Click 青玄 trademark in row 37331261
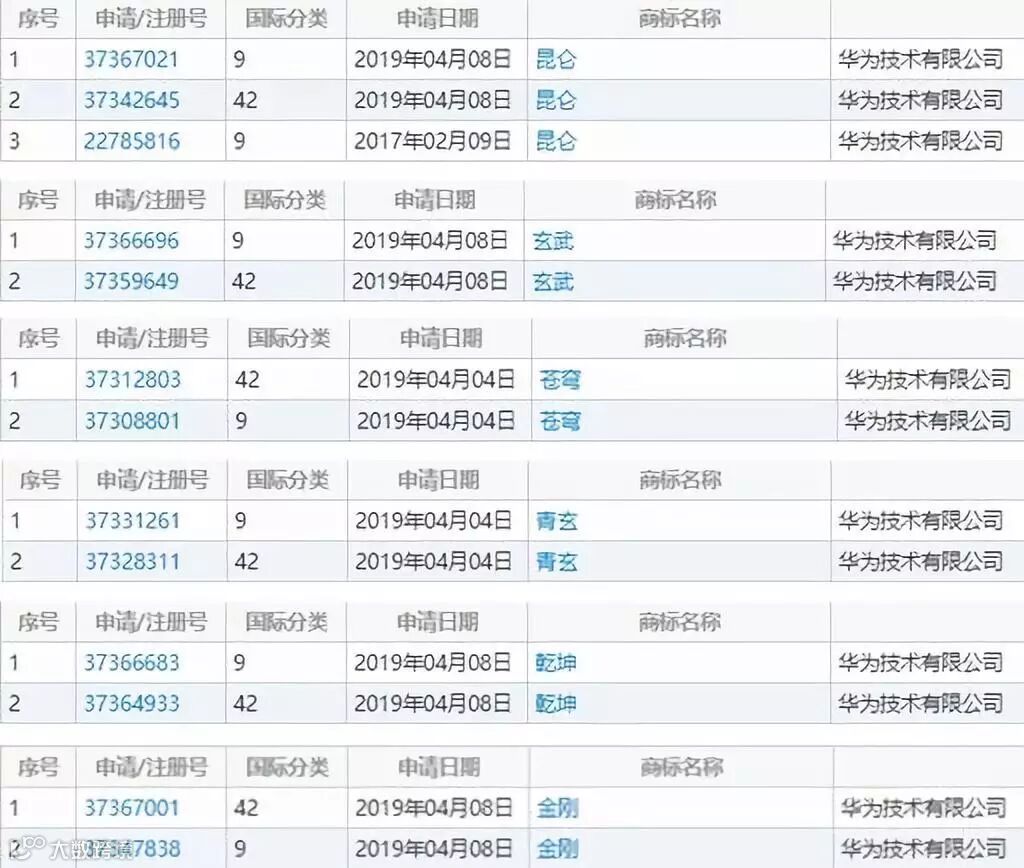 [x=556, y=521]
